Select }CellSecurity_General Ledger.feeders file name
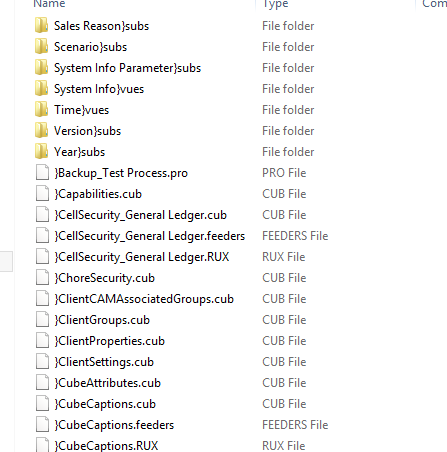 pos(150,236)
